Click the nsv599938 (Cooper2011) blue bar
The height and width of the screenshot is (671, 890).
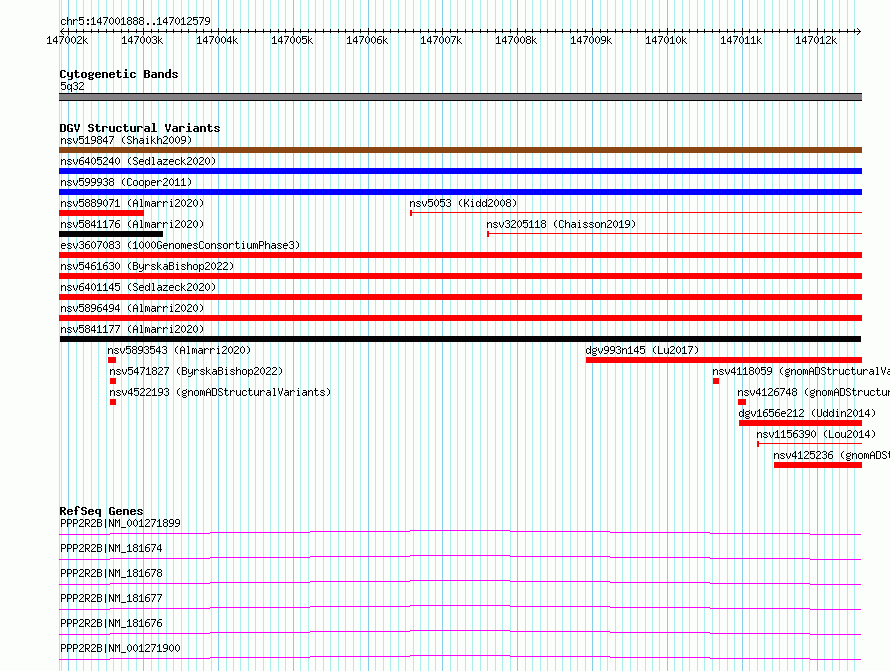[x=460, y=192]
